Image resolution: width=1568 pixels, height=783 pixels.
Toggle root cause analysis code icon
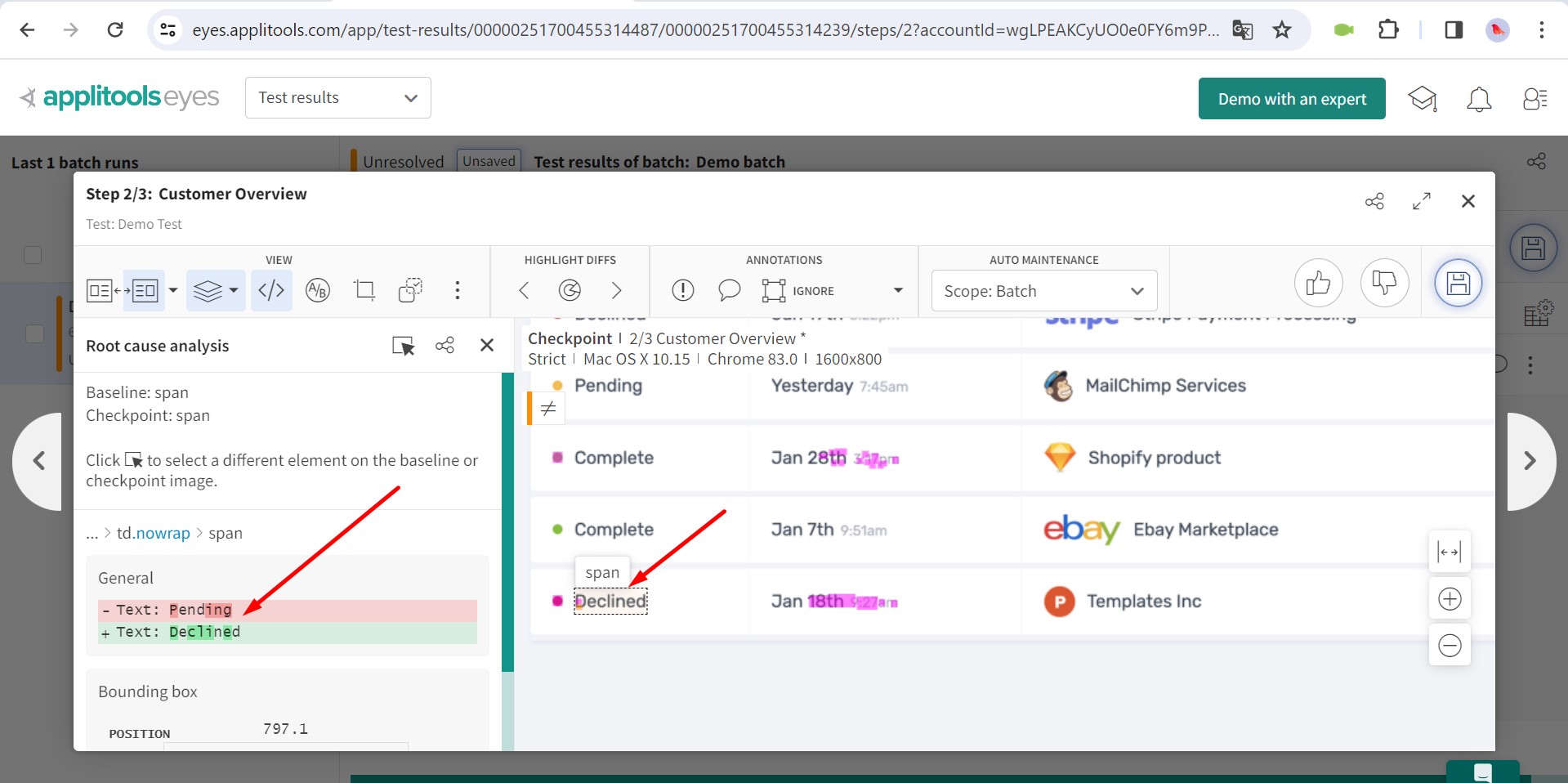pyautogui.click(x=271, y=290)
